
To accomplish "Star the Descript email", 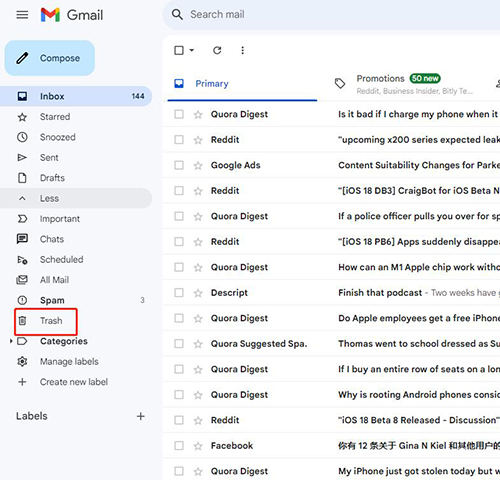I will pos(198,293).
